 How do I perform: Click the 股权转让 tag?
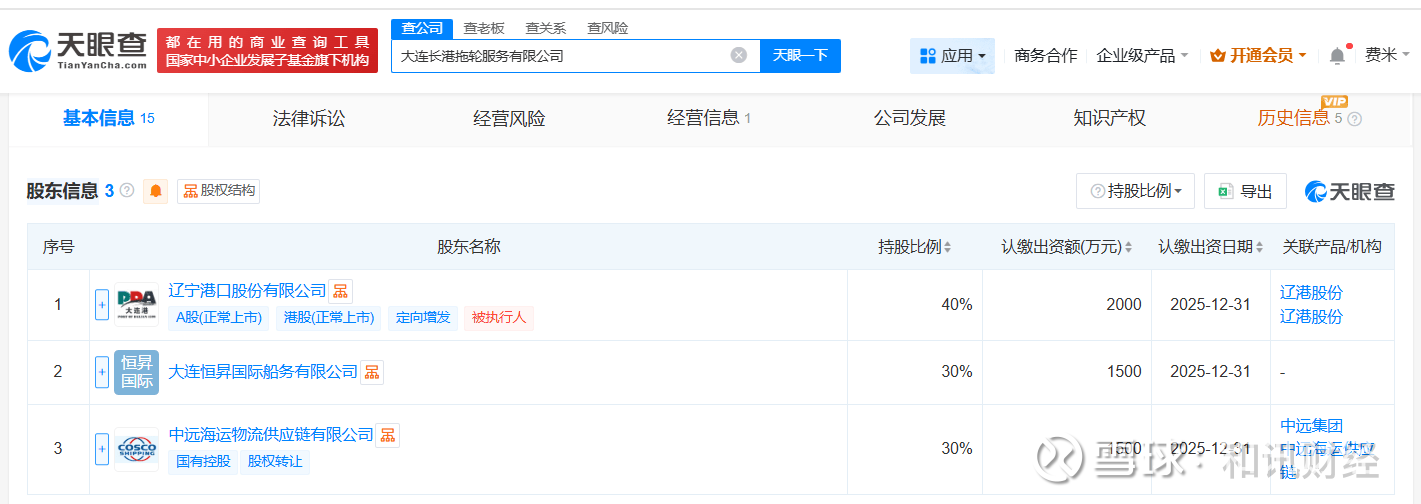click(x=275, y=462)
